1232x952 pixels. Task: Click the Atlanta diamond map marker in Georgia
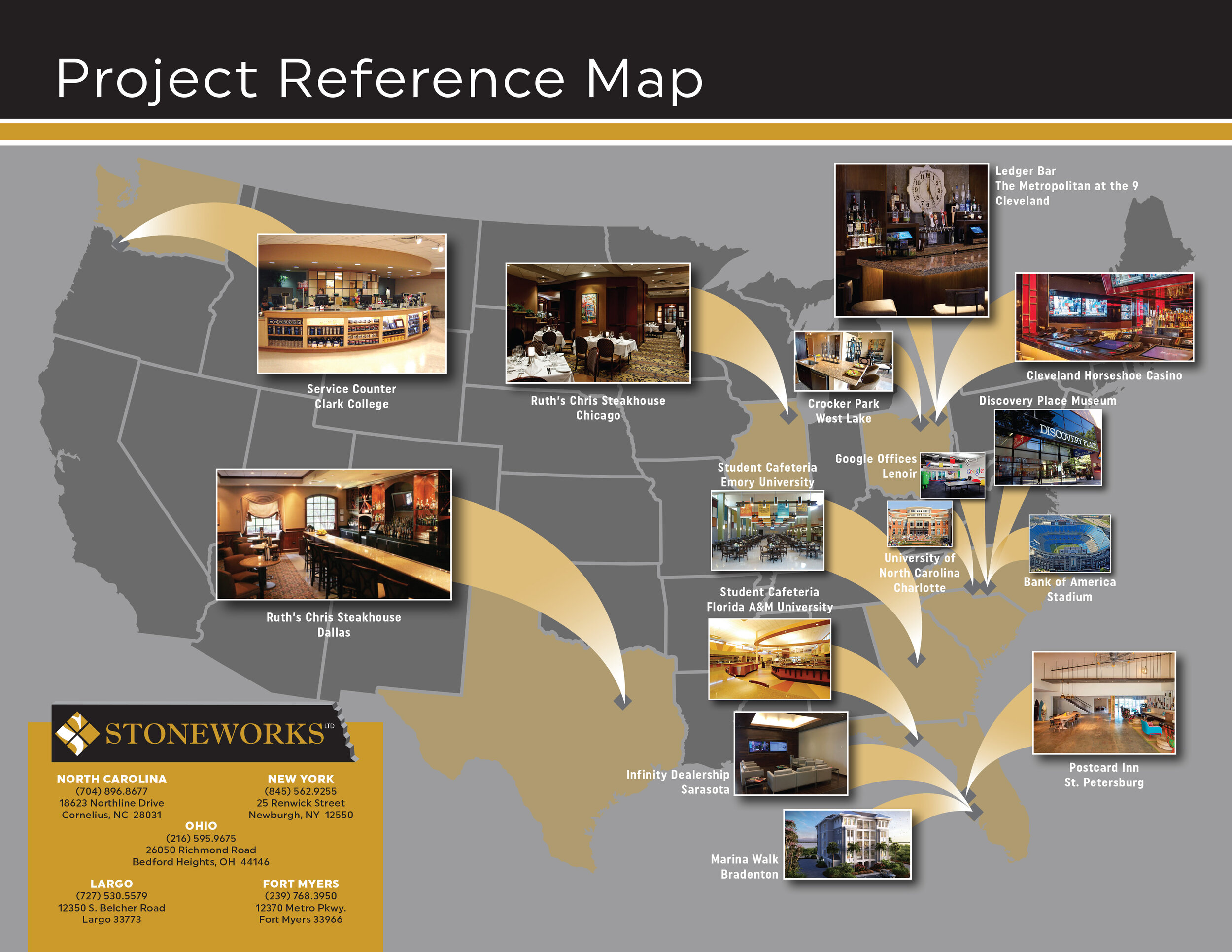pos(917,658)
